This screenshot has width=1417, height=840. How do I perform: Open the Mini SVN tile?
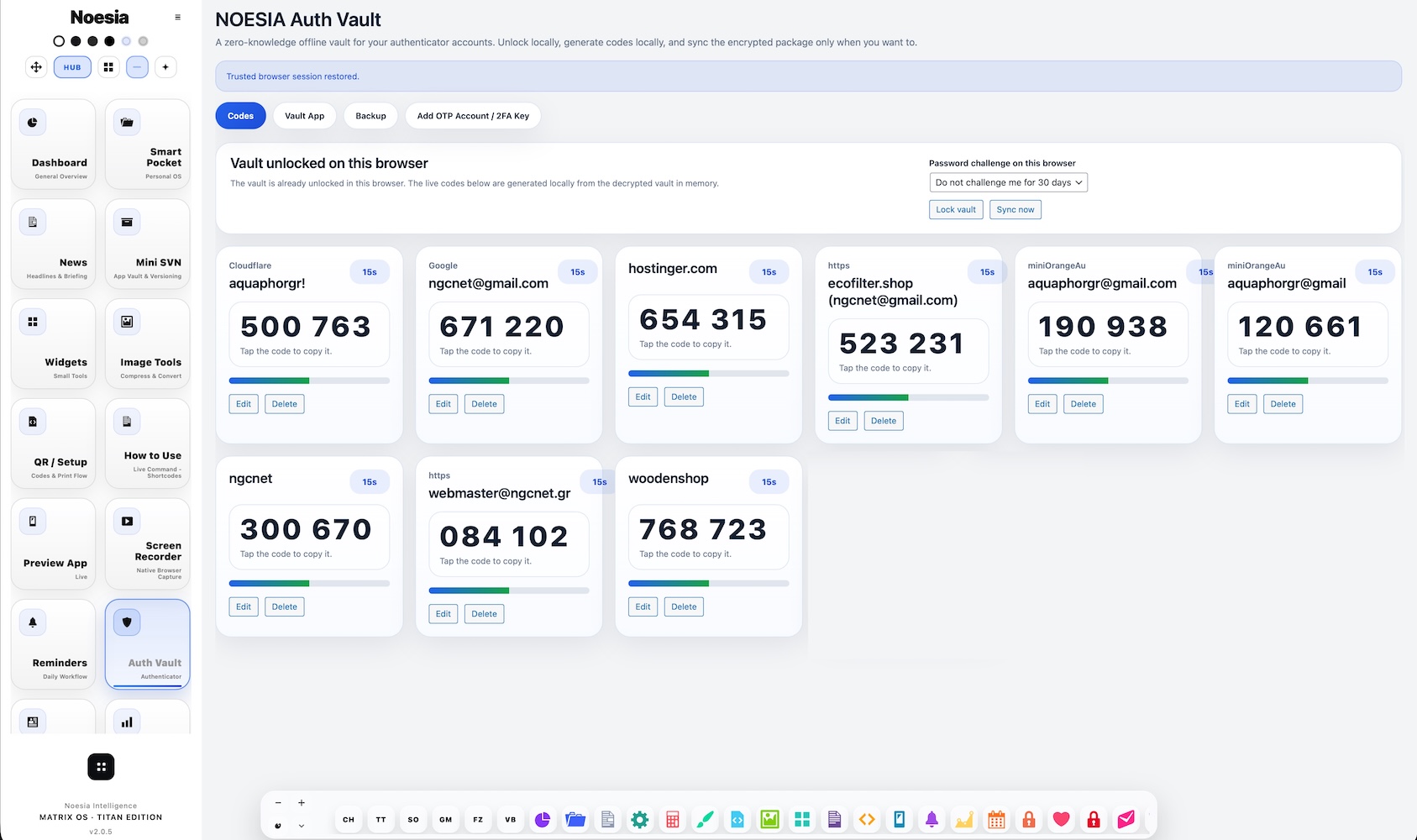(148, 244)
